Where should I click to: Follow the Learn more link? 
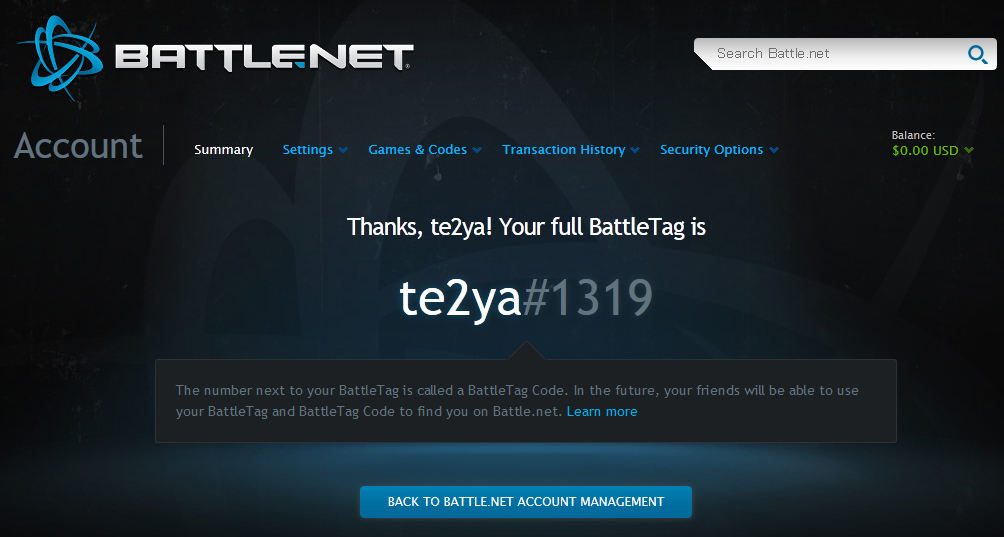coord(602,412)
